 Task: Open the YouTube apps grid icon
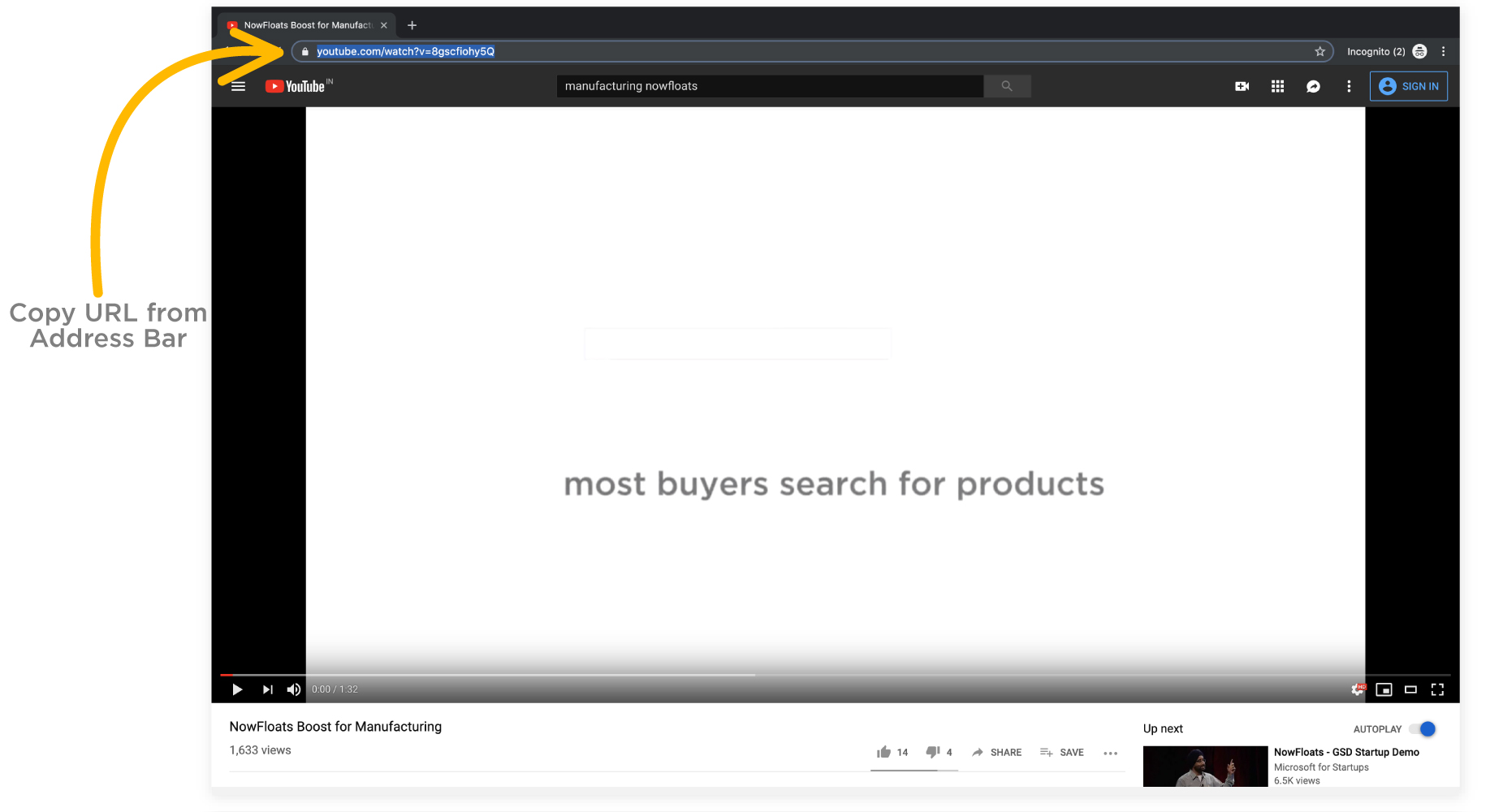1277,86
